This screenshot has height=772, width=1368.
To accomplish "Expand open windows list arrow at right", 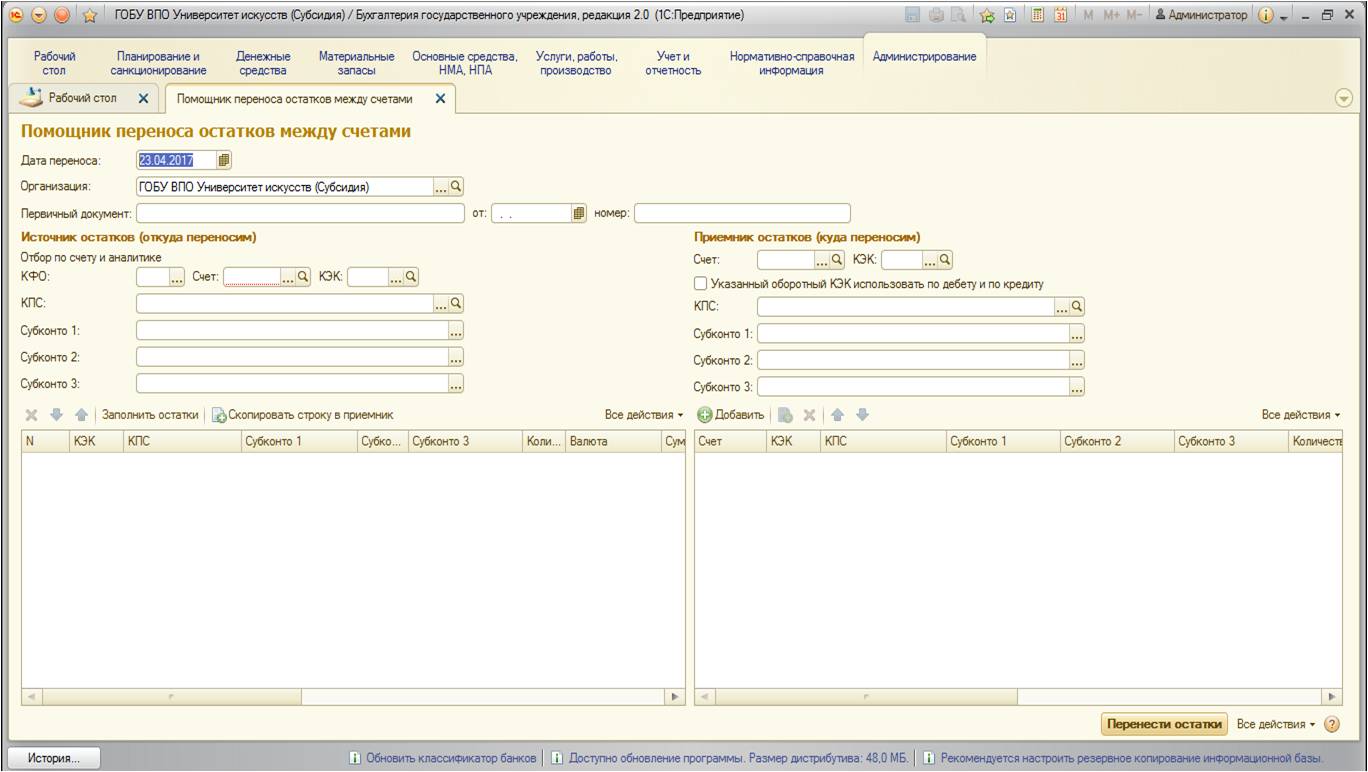I will [1344, 98].
